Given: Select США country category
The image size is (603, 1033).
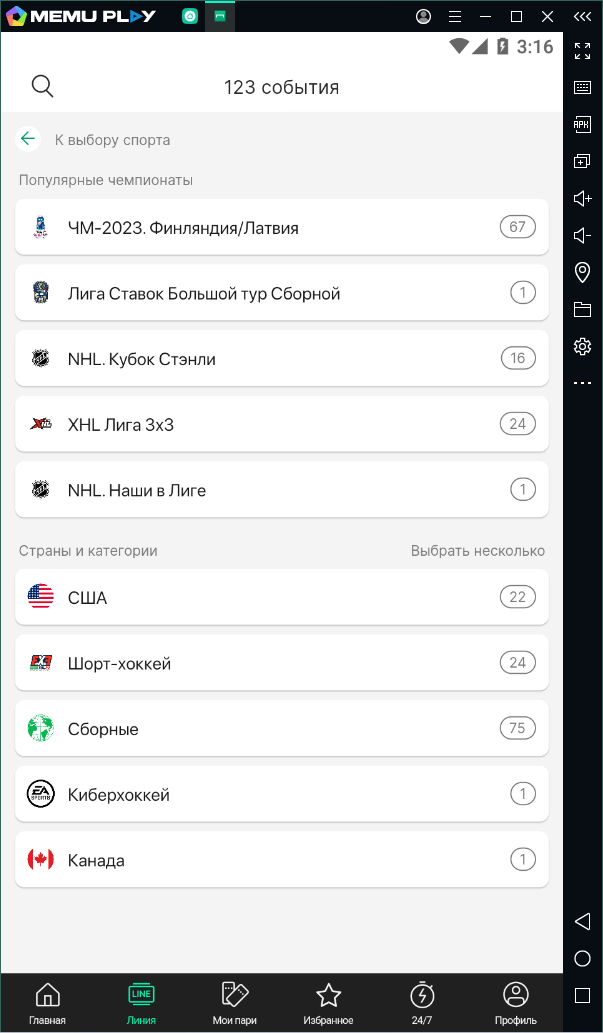Looking at the screenshot, I should click(x=281, y=598).
